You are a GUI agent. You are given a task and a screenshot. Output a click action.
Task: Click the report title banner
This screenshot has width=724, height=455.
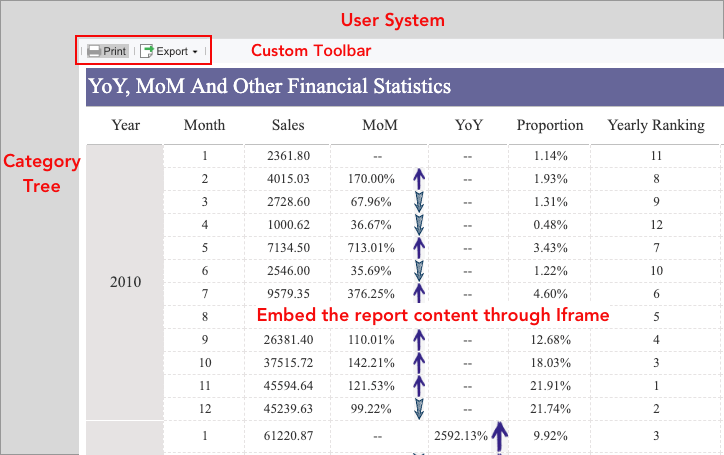coord(405,87)
